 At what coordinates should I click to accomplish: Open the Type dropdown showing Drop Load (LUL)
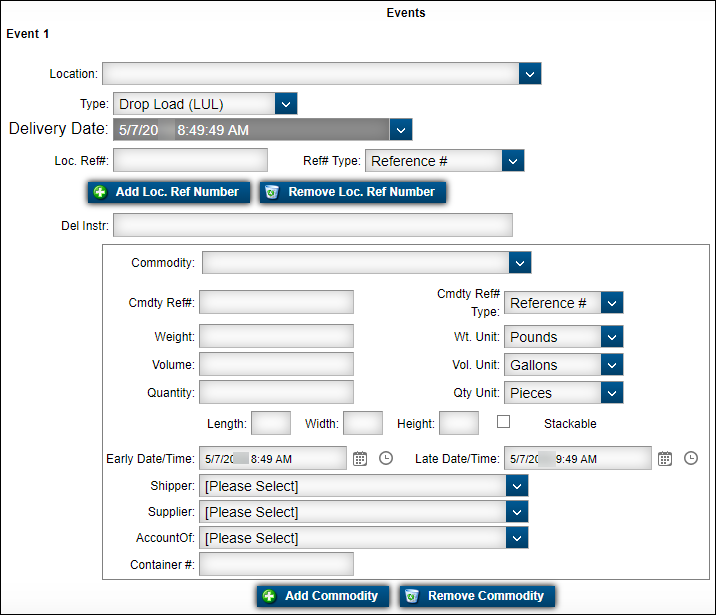pos(286,104)
